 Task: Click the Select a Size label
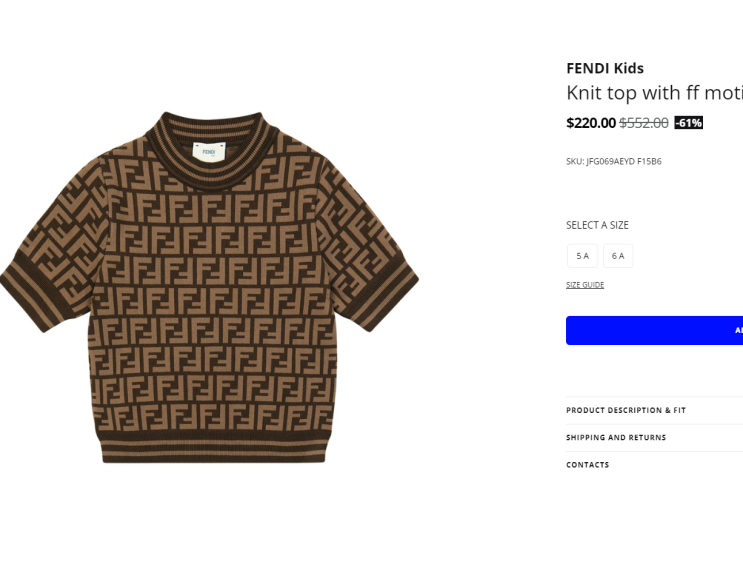(597, 225)
